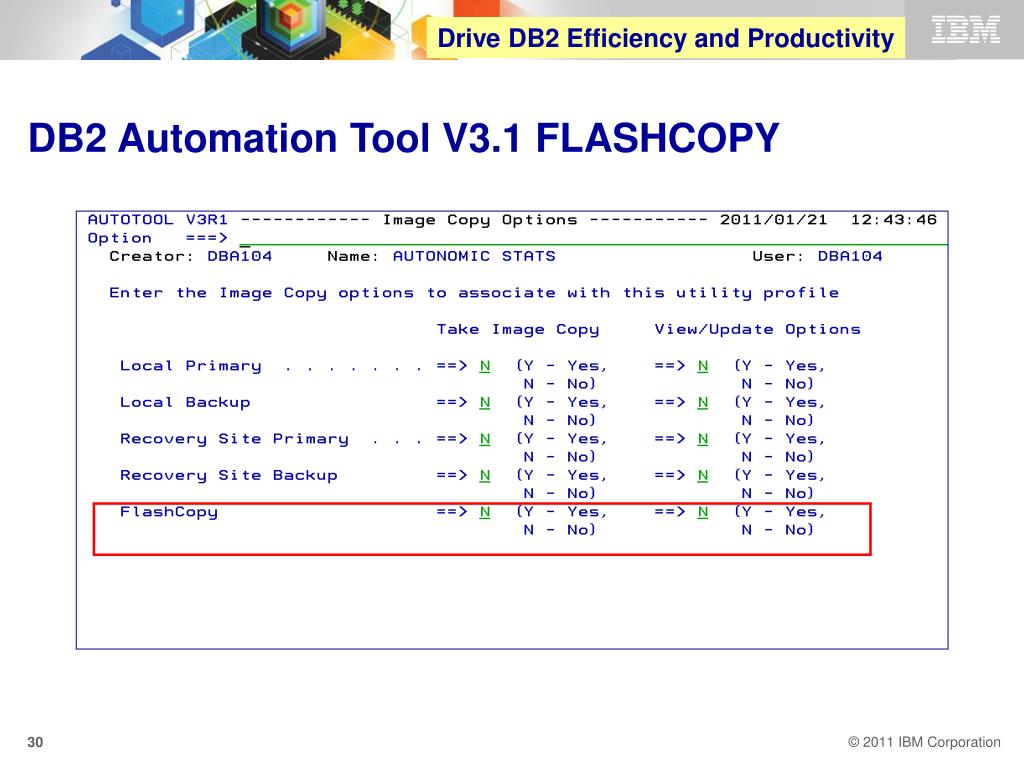
Task: Click the AUTOTOOL V3R1 panel identifier
Action: [x=157, y=219]
